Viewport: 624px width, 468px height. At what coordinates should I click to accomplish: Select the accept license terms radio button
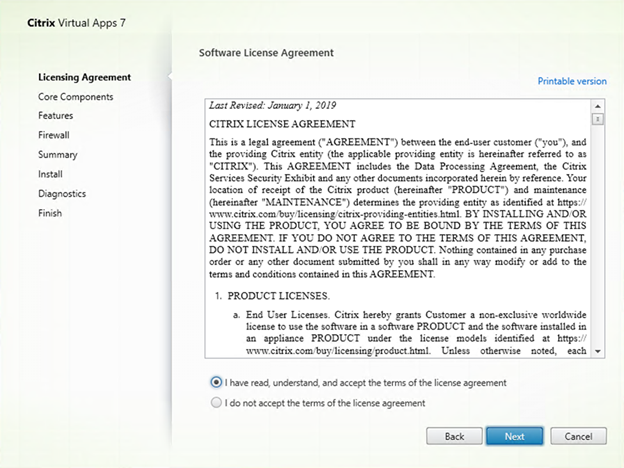(216, 382)
